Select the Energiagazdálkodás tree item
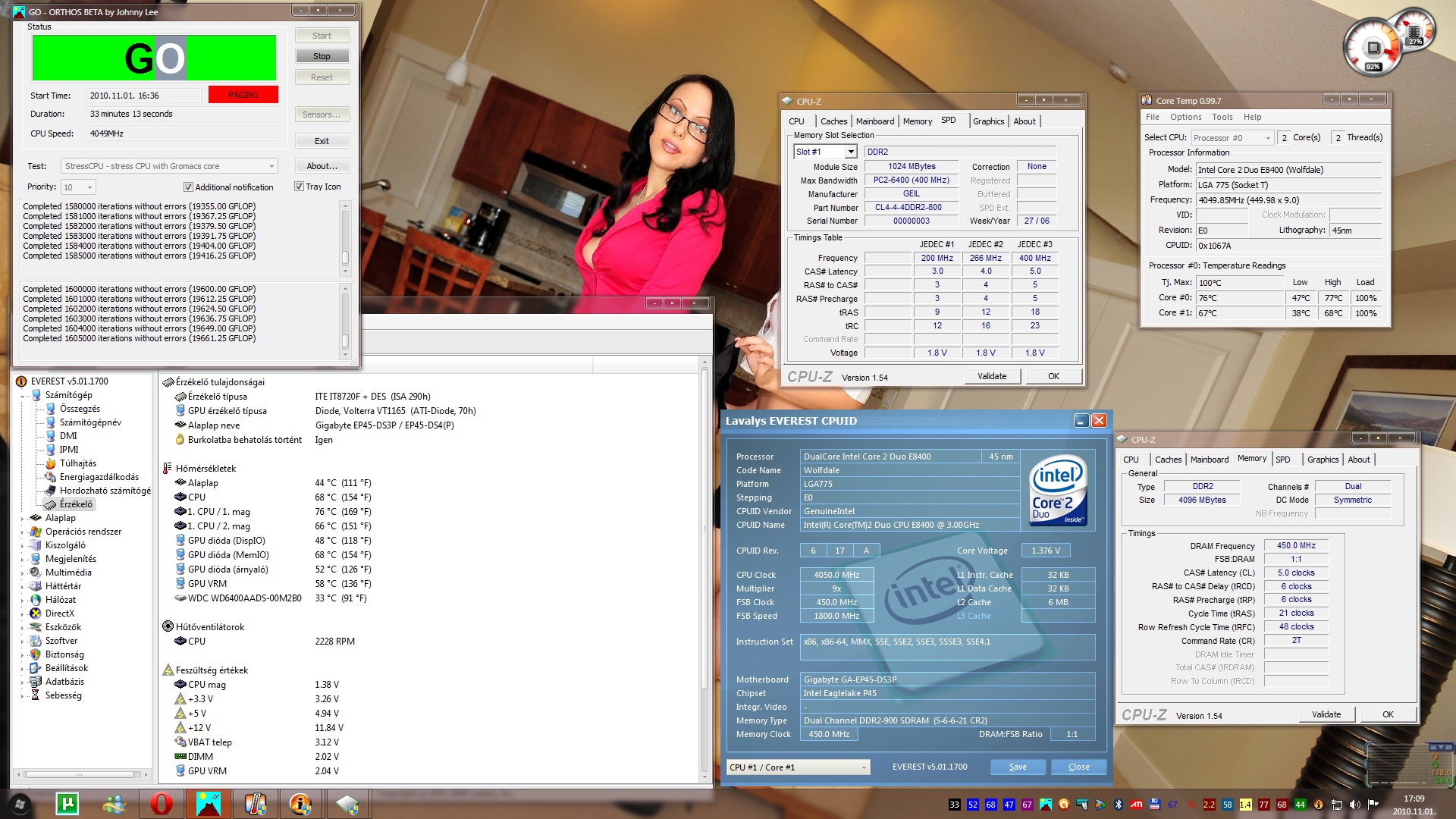This screenshot has width=1456, height=819. click(x=99, y=477)
